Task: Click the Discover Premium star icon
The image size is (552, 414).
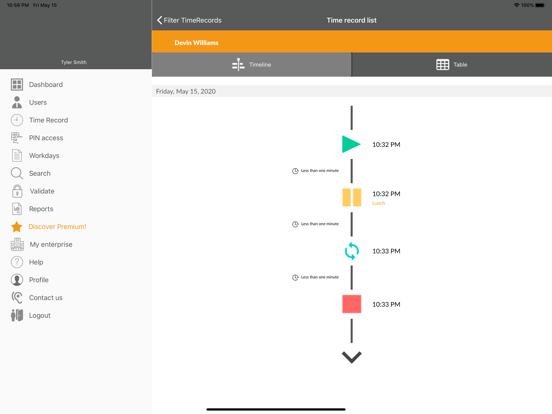Action: click(x=17, y=227)
